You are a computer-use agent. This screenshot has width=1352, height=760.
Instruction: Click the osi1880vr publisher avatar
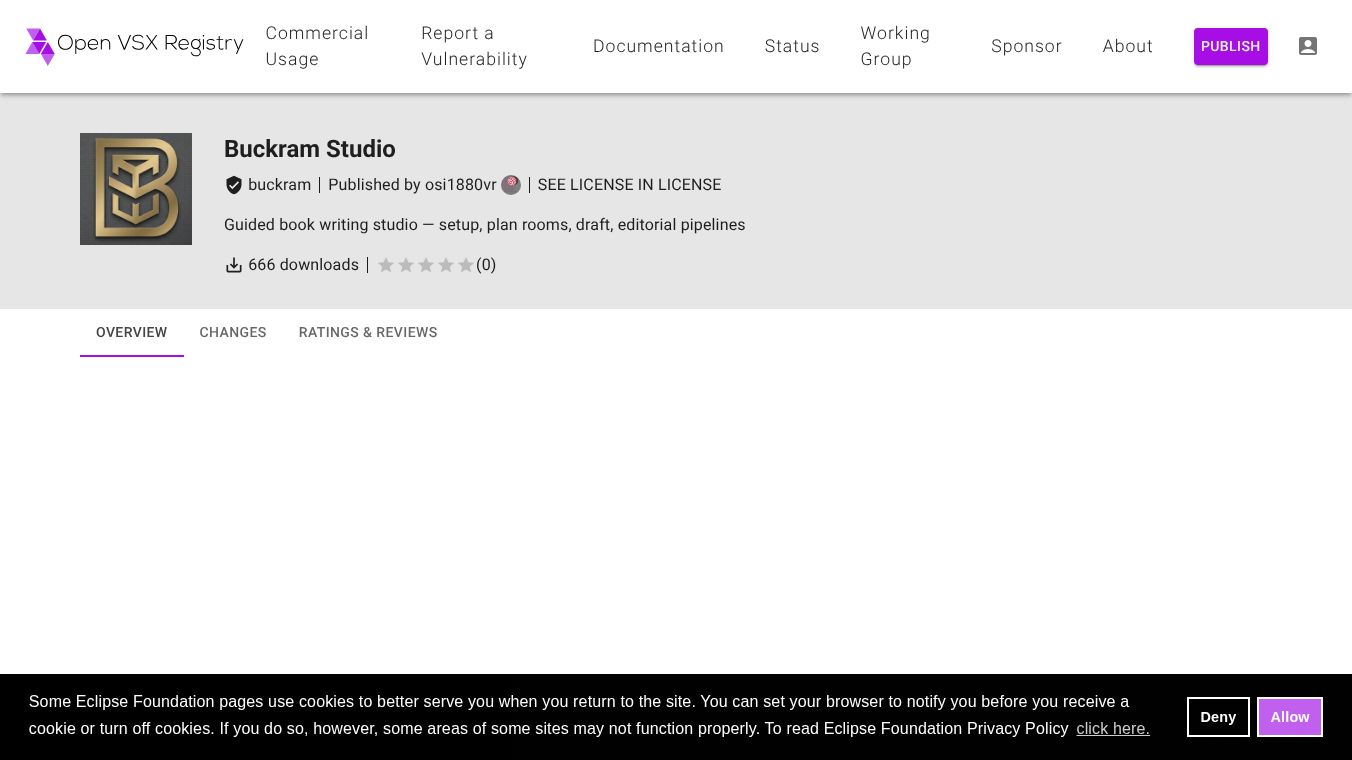pyautogui.click(x=511, y=185)
